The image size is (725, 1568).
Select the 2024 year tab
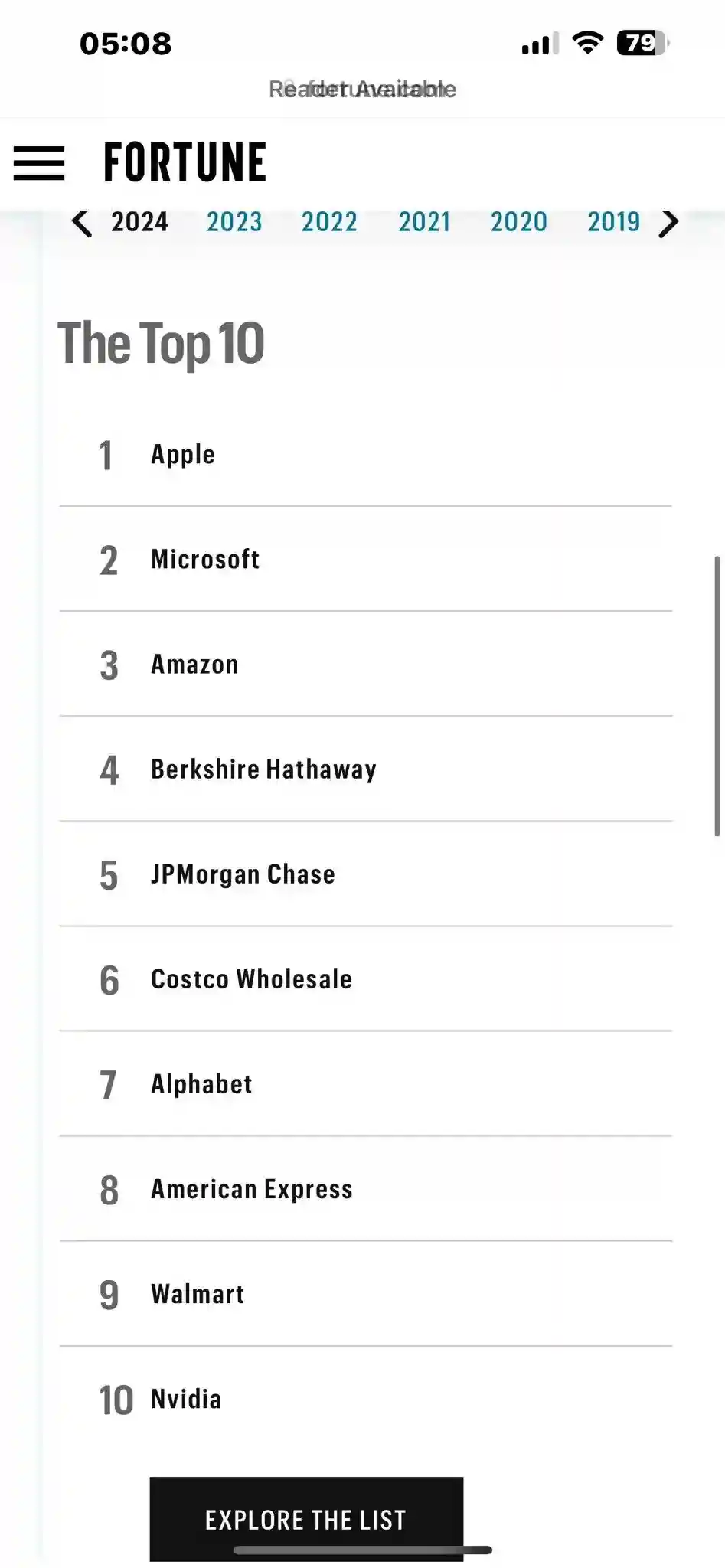click(x=139, y=222)
